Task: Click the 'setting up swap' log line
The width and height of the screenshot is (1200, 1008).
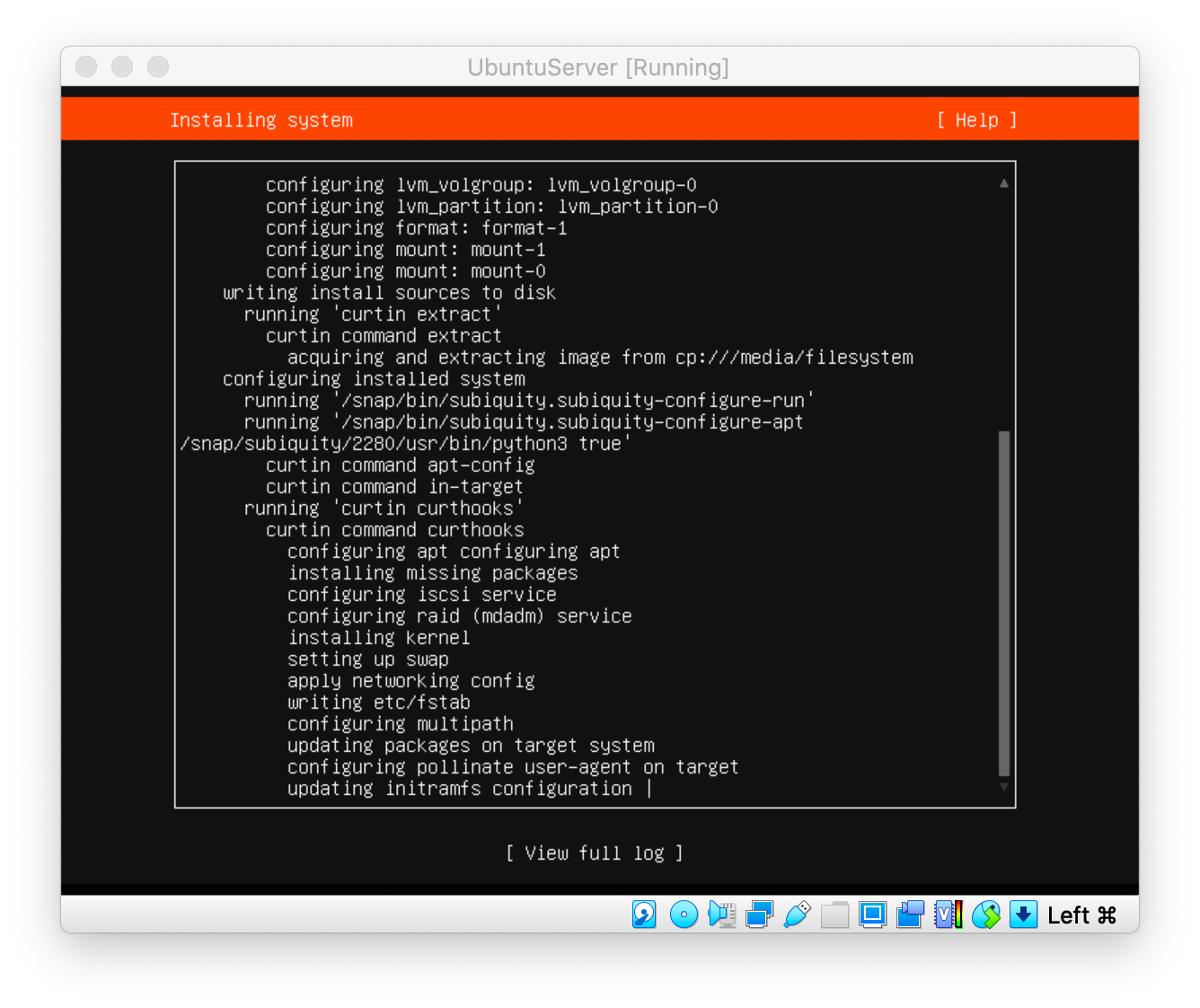Action: click(x=368, y=659)
